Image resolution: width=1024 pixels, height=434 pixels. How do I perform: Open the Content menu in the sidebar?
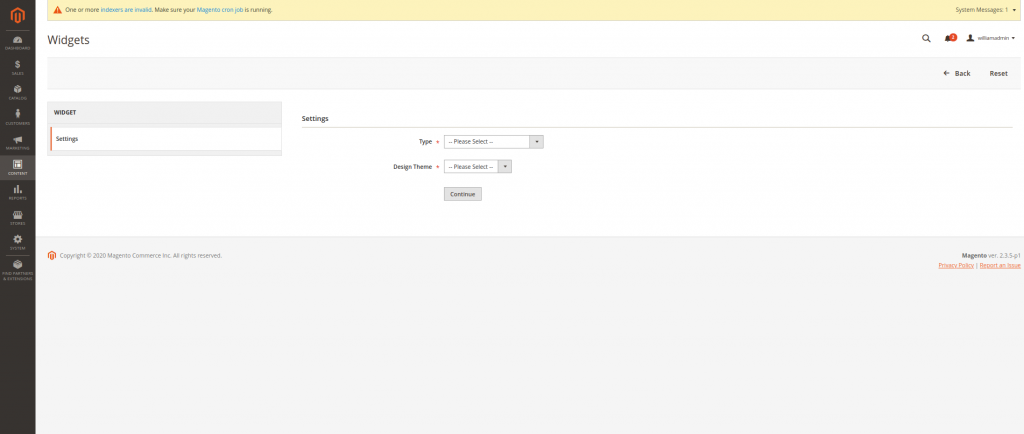point(17,167)
